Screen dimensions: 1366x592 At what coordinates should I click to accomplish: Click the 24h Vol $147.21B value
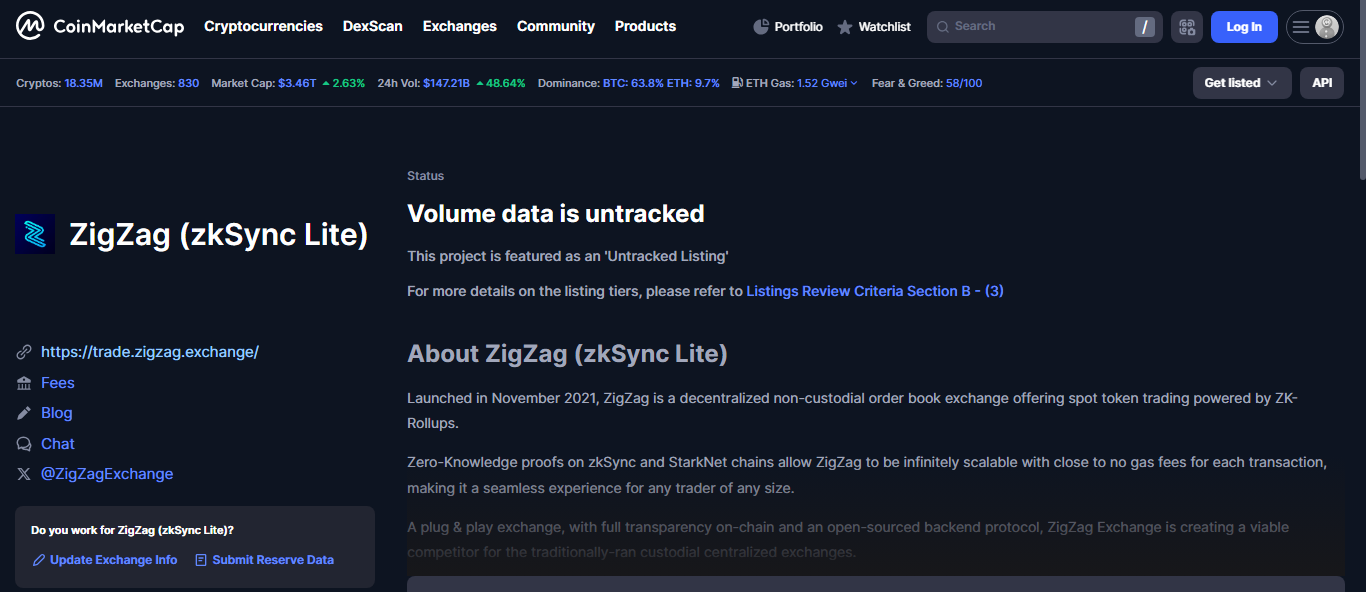446,83
